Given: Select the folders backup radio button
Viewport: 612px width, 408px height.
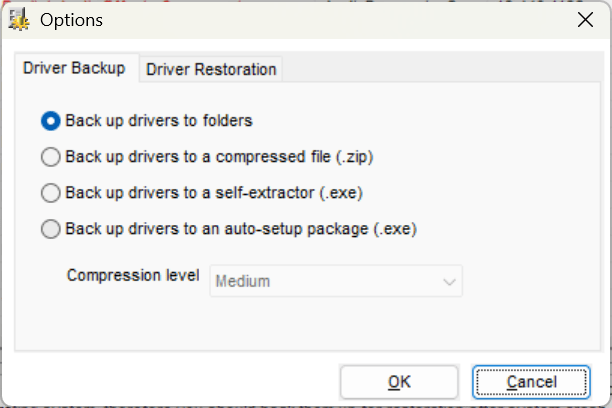Looking at the screenshot, I should [x=51, y=121].
